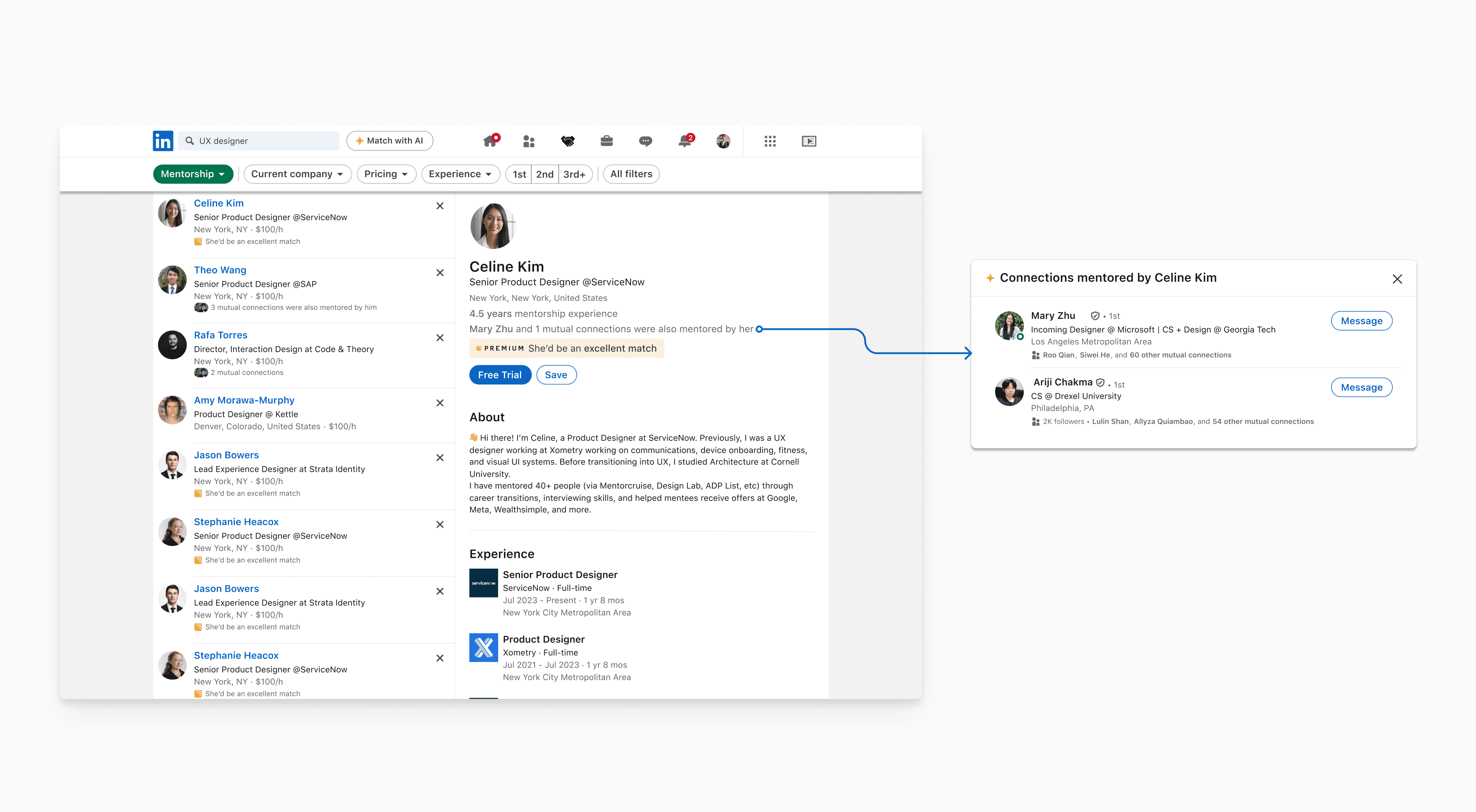Open the Experience filter dropdown
The image size is (1476, 812).
(x=460, y=174)
